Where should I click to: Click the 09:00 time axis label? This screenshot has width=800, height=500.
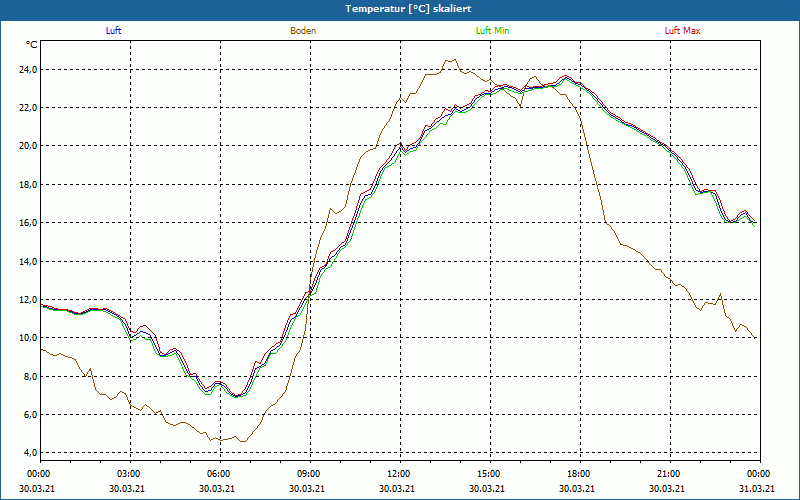[x=308, y=474]
